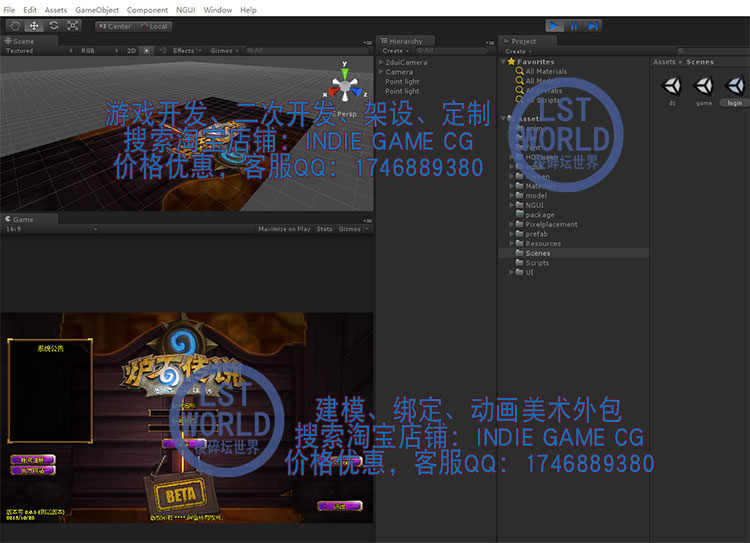Open Game panel options menu icon
750x543 pixels.
click(367, 221)
